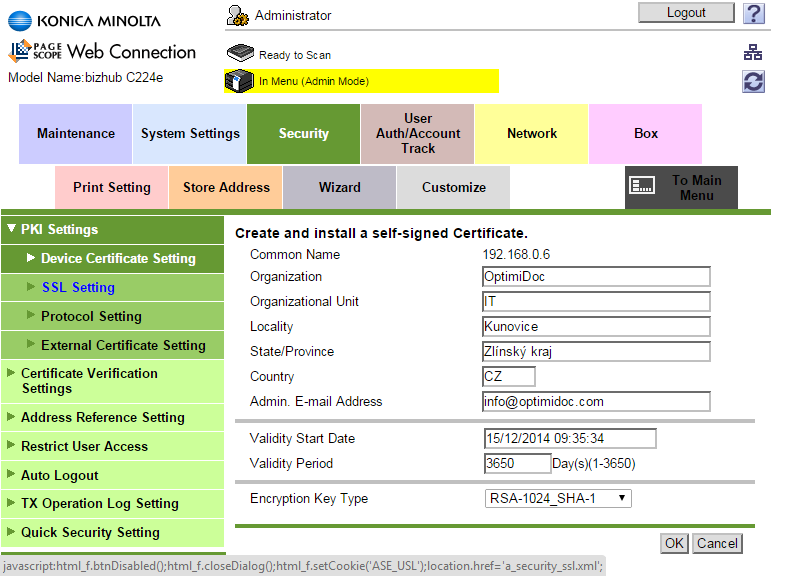The image size is (793, 576).
Task: Open Device Certificate Setting item
Action: coord(118,258)
